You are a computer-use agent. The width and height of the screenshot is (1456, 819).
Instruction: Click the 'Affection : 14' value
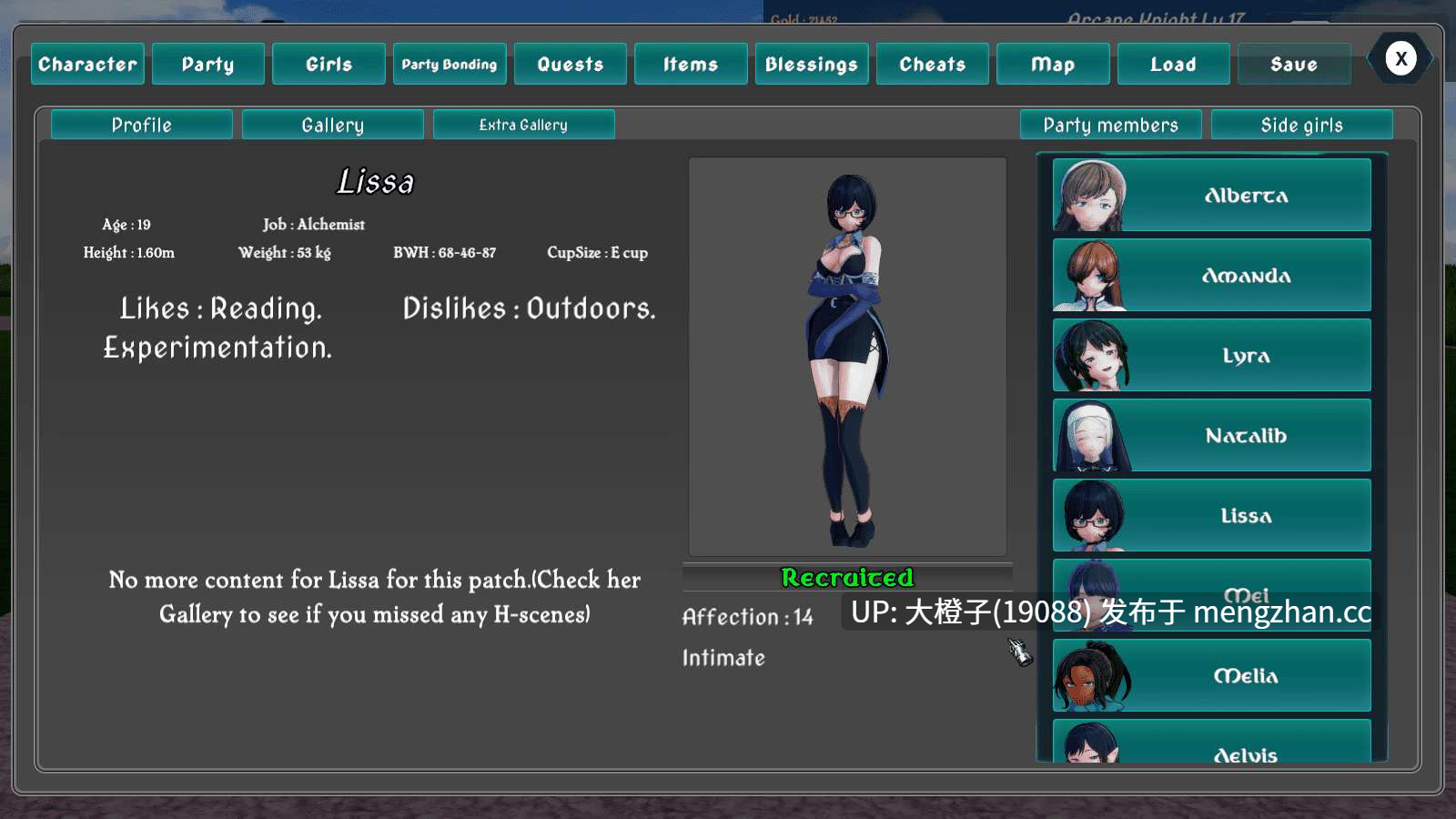tap(748, 617)
